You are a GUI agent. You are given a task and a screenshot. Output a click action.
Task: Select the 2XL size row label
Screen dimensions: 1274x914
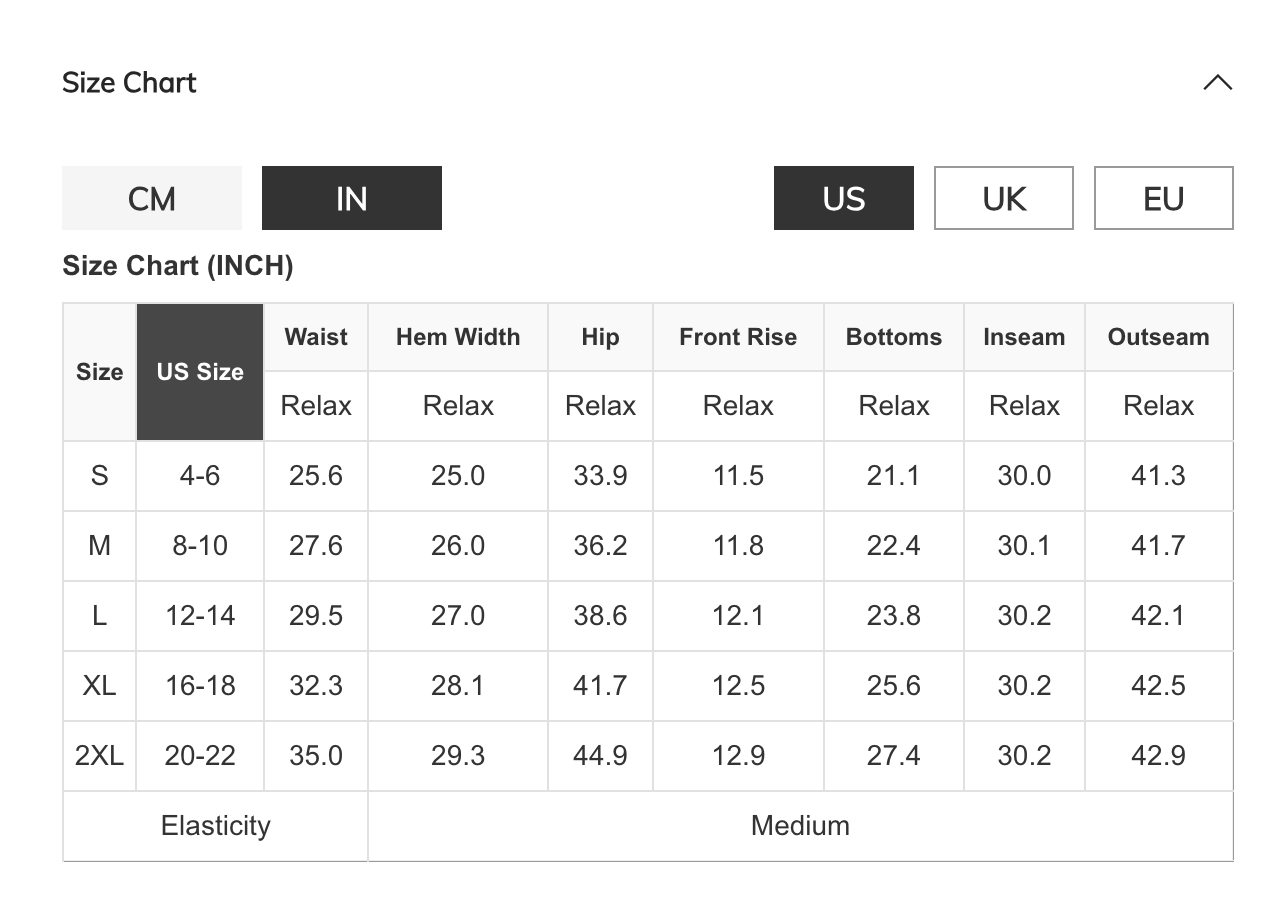pyautogui.click(x=99, y=756)
